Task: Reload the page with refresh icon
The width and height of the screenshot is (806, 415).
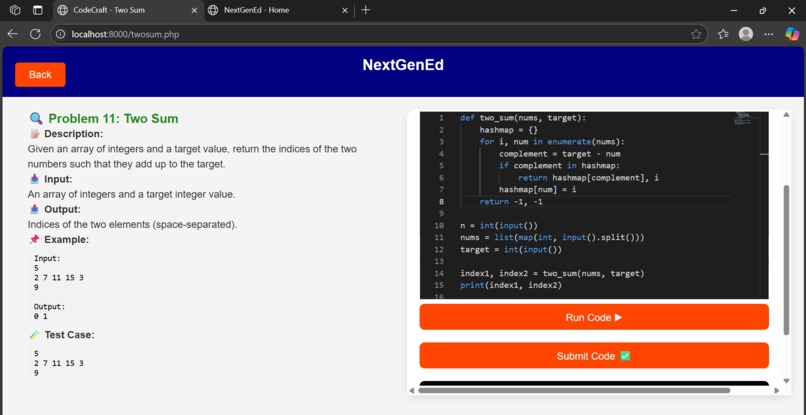Action: coord(35,34)
